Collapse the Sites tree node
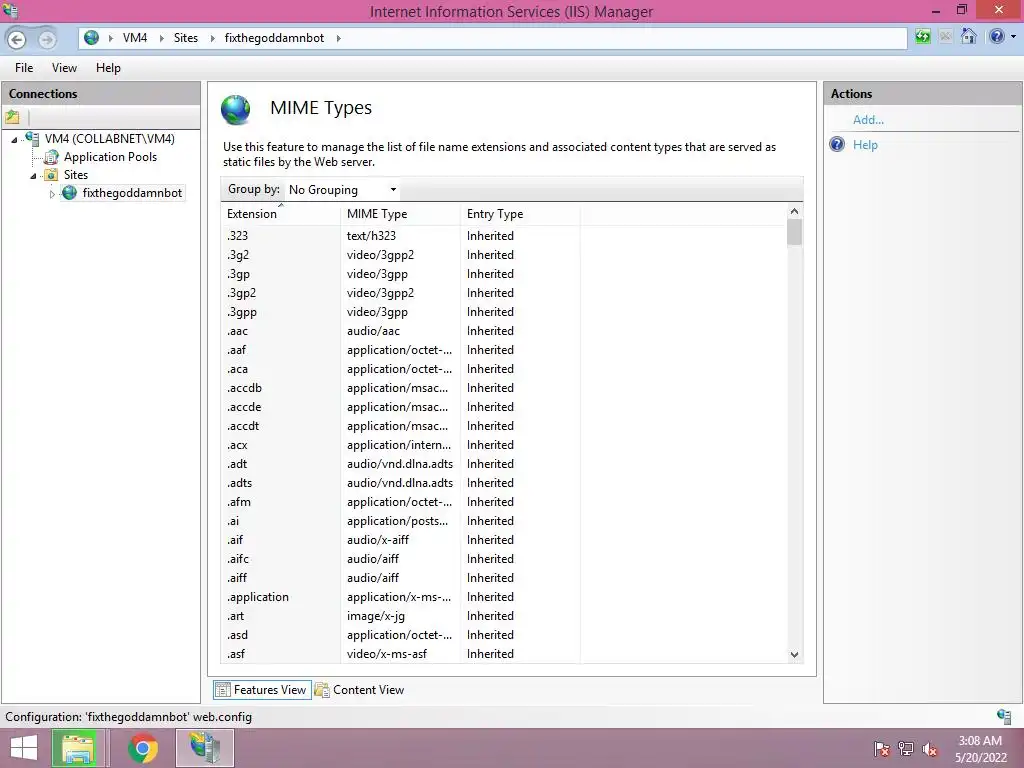1024x768 pixels. pos(33,176)
